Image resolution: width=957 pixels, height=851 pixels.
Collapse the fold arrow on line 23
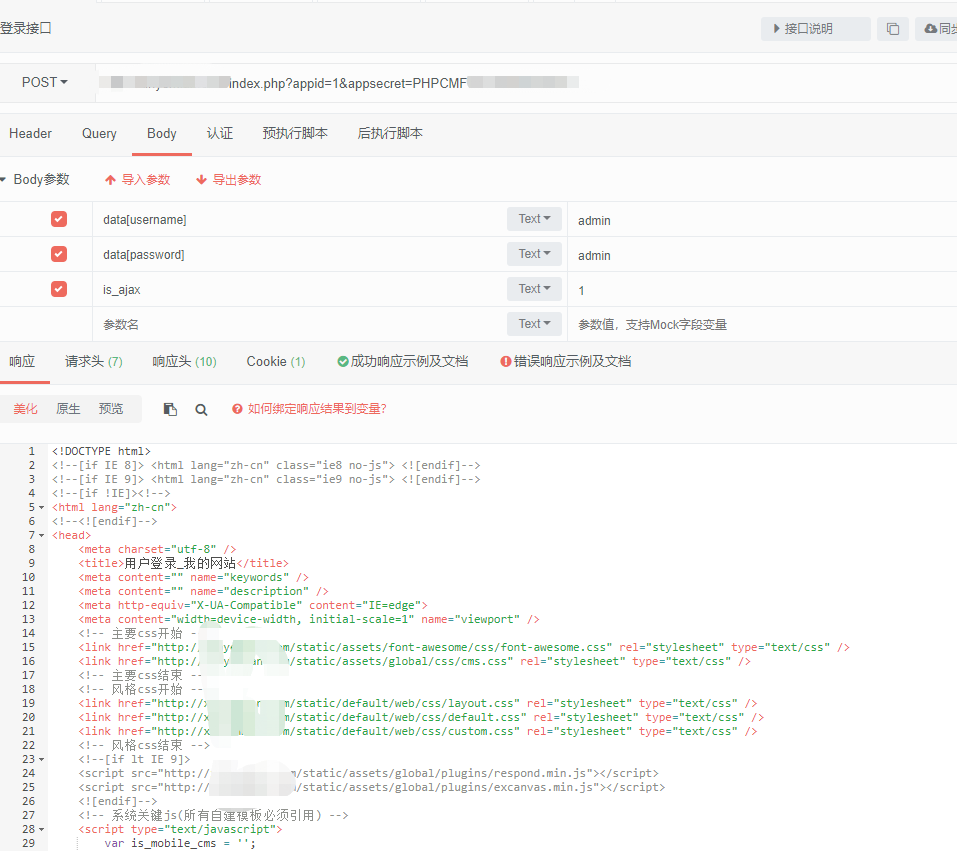tap(42, 760)
